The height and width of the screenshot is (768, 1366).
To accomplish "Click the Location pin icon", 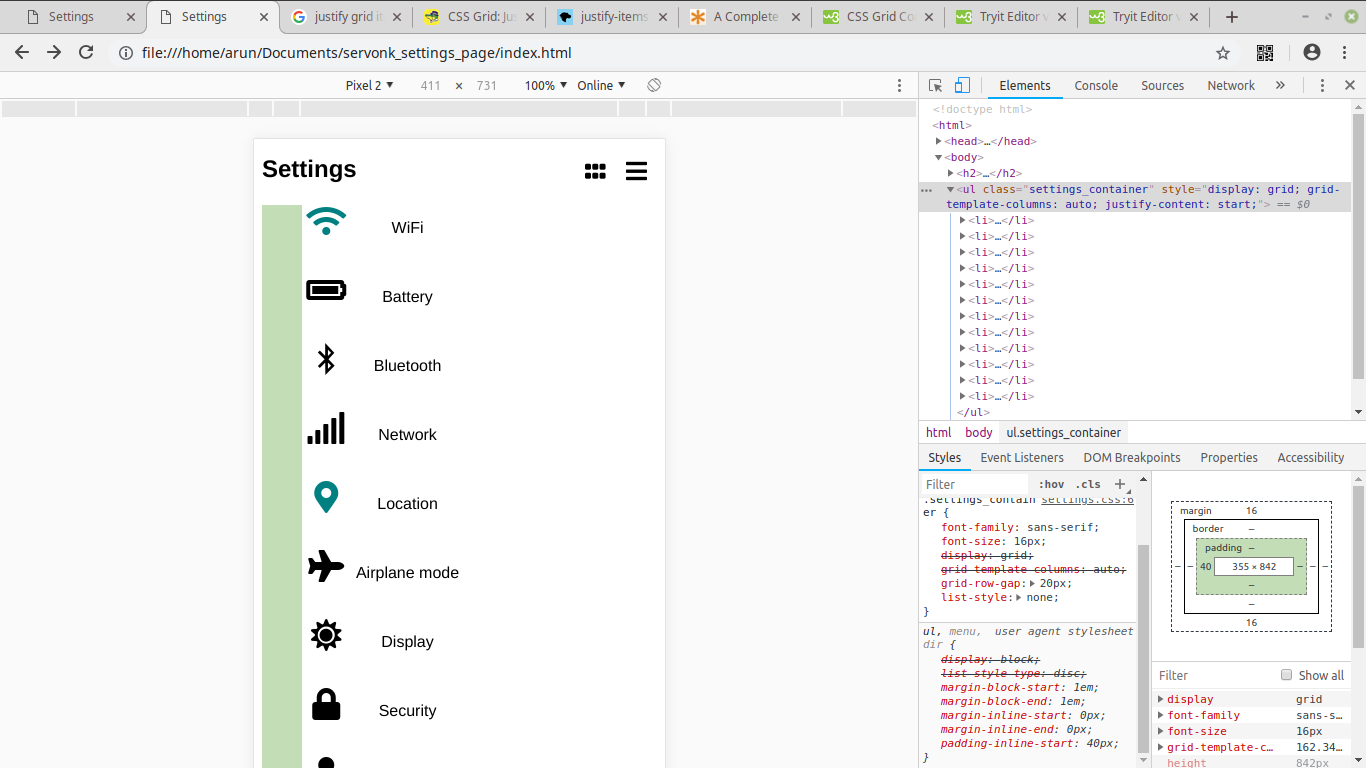I will tap(326, 497).
